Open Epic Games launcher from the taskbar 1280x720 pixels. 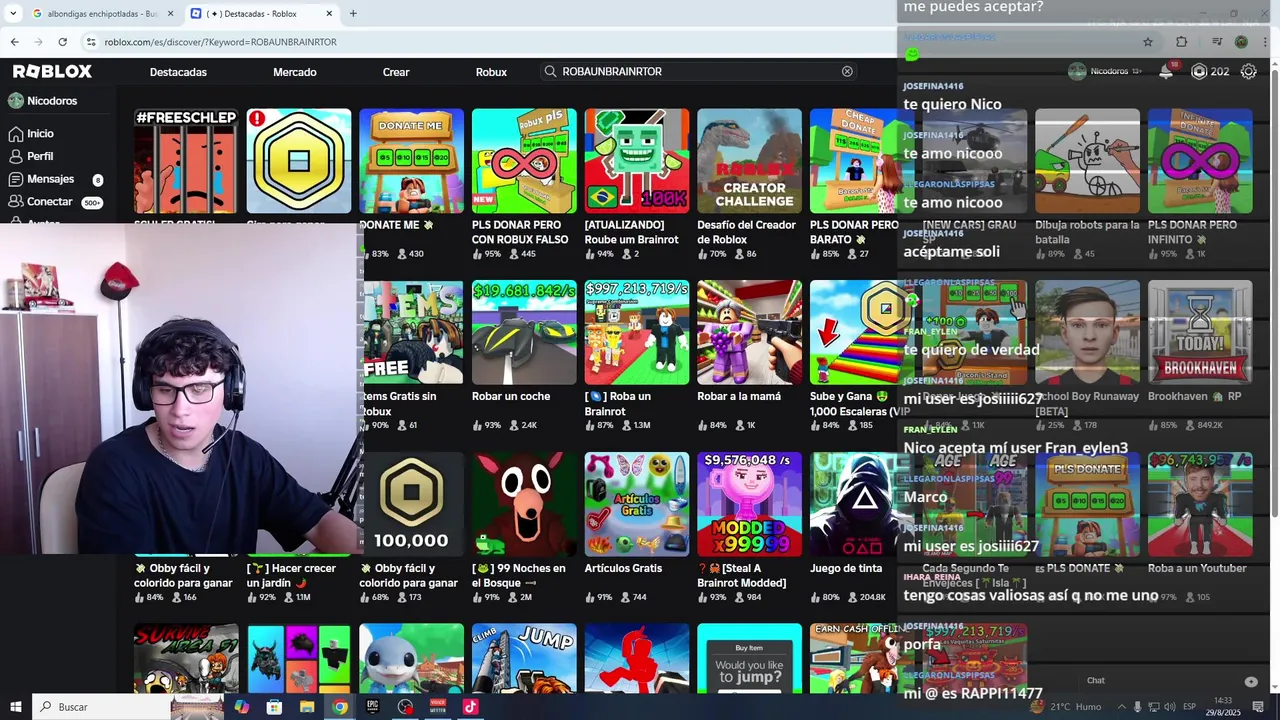pos(372,707)
